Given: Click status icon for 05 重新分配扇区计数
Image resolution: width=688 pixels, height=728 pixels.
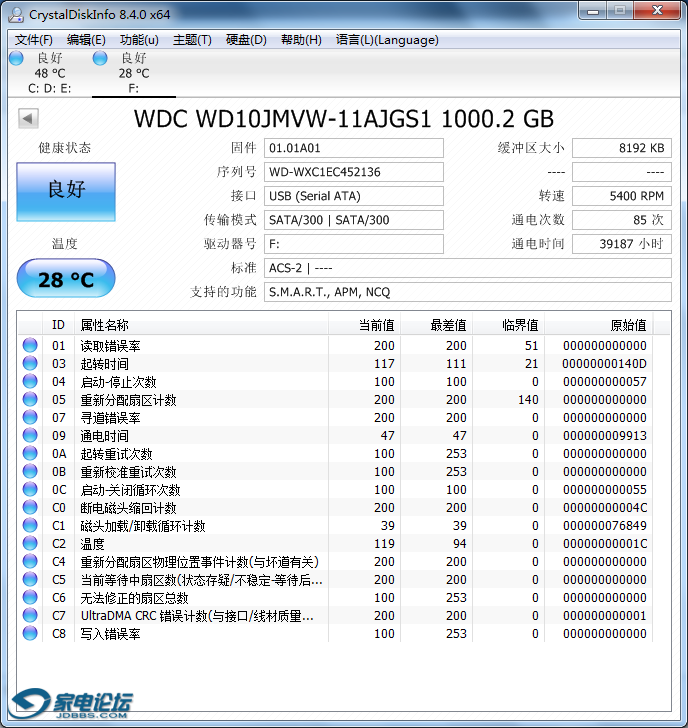Looking at the screenshot, I should 30,399.
